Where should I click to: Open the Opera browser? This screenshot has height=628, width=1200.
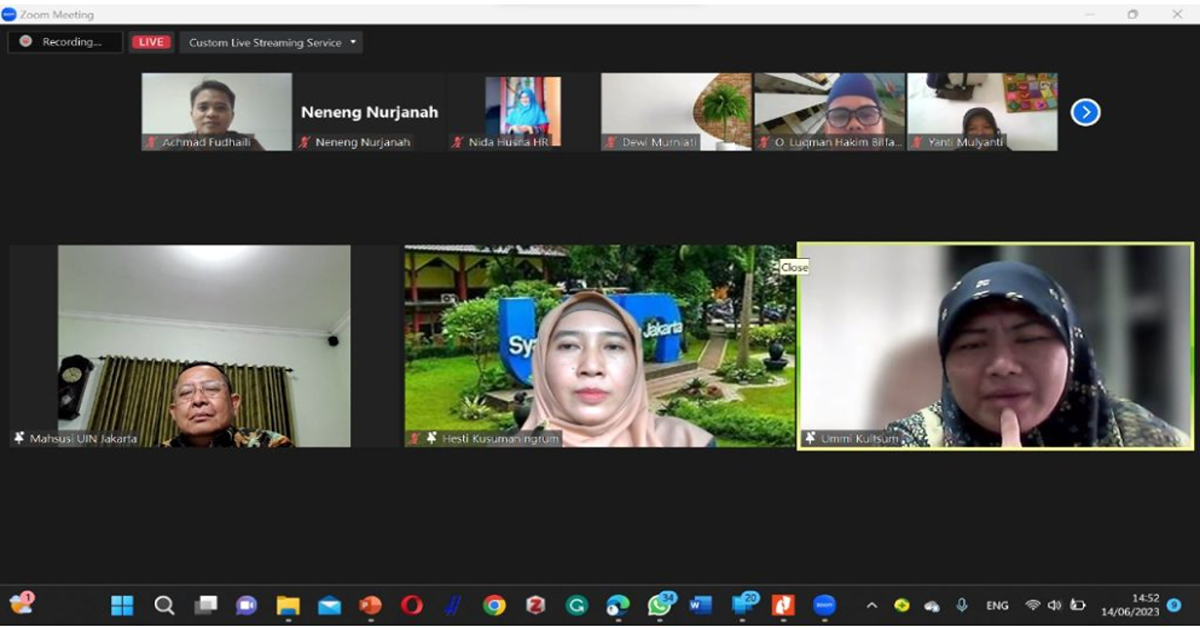(x=410, y=605)
